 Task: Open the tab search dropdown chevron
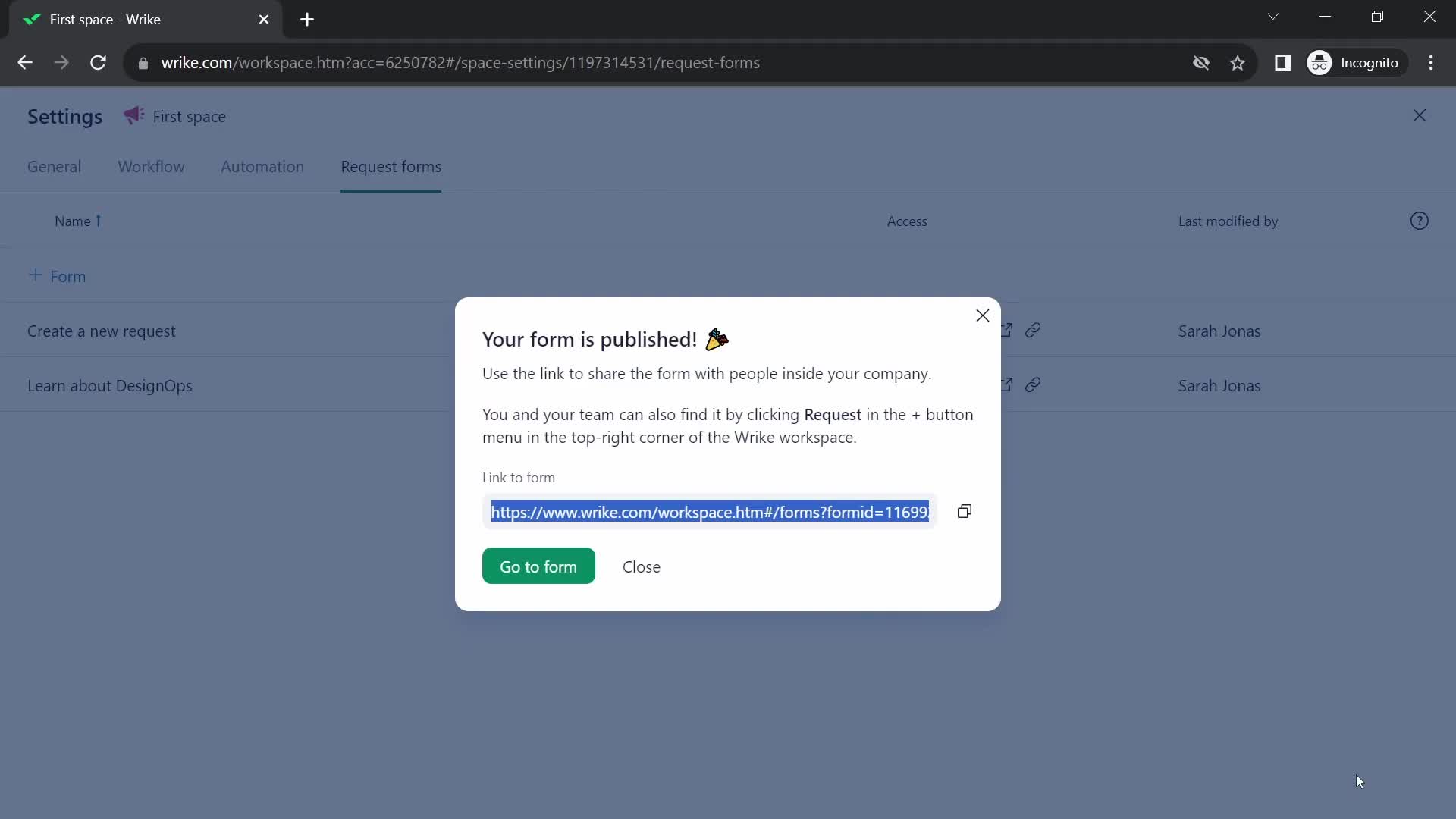pyautogui.click(x=1272, y=17)
